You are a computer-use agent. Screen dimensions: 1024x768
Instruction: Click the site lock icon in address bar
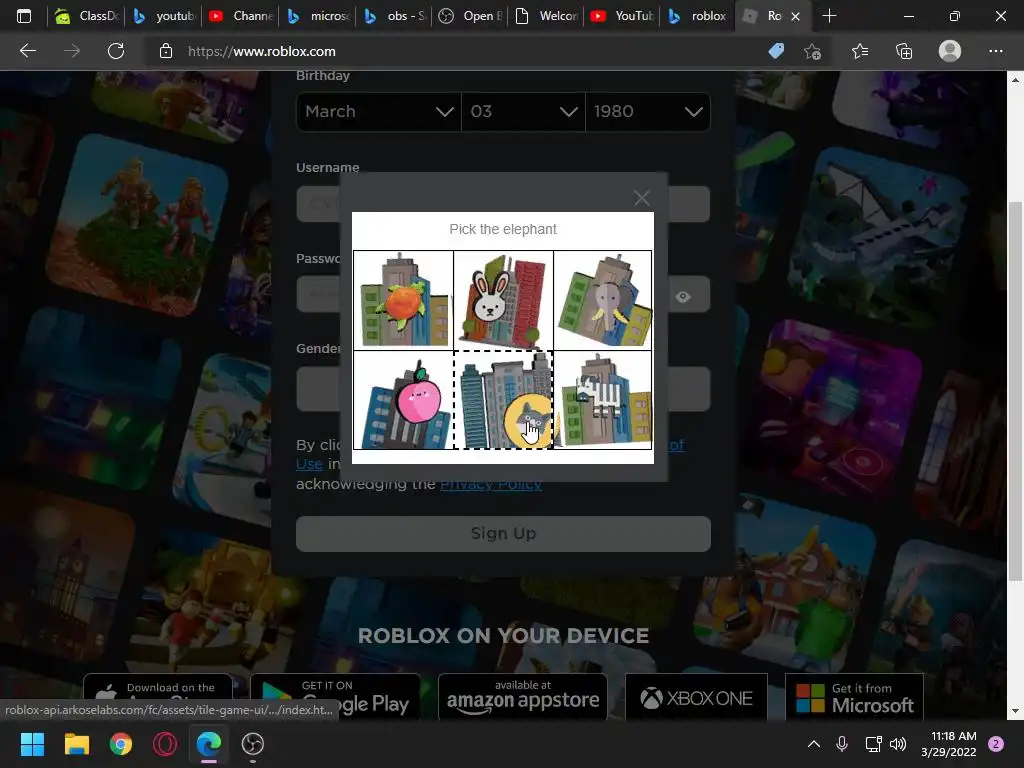(166, 51)
